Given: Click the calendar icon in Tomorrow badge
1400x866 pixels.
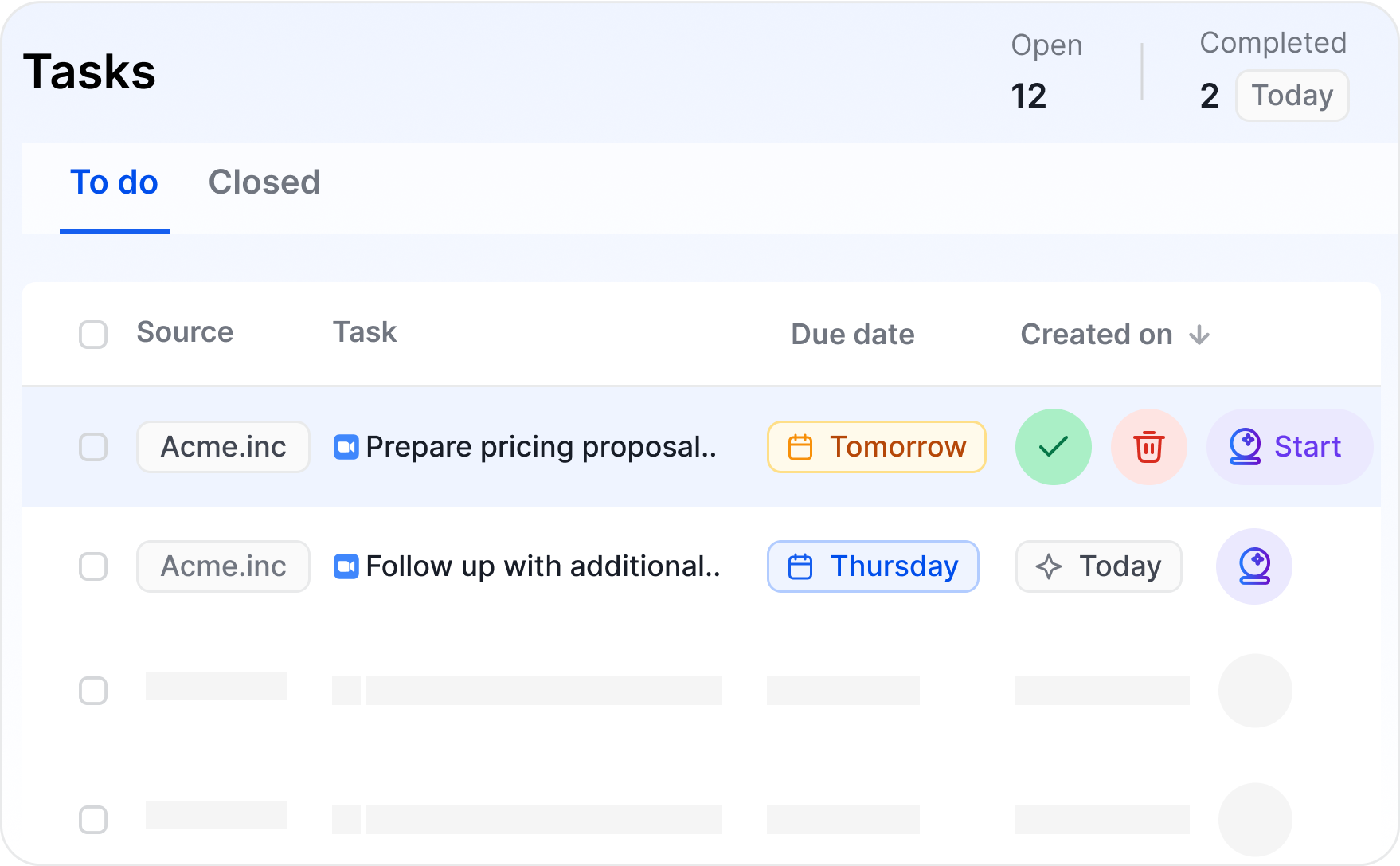Looking at the screenshot, I should tap(800, 447).
